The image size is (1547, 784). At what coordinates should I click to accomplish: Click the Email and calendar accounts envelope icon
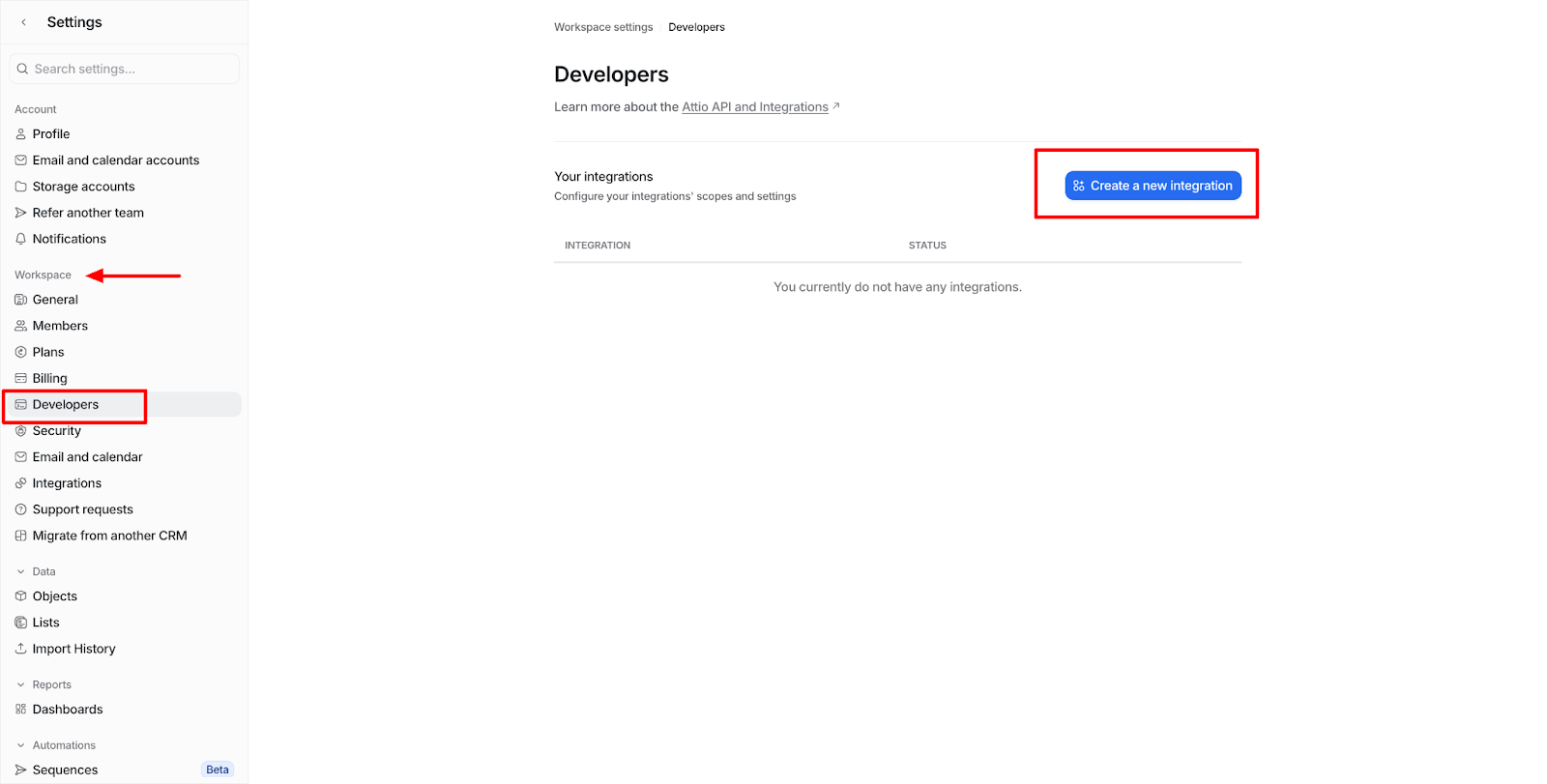[20, 160]
